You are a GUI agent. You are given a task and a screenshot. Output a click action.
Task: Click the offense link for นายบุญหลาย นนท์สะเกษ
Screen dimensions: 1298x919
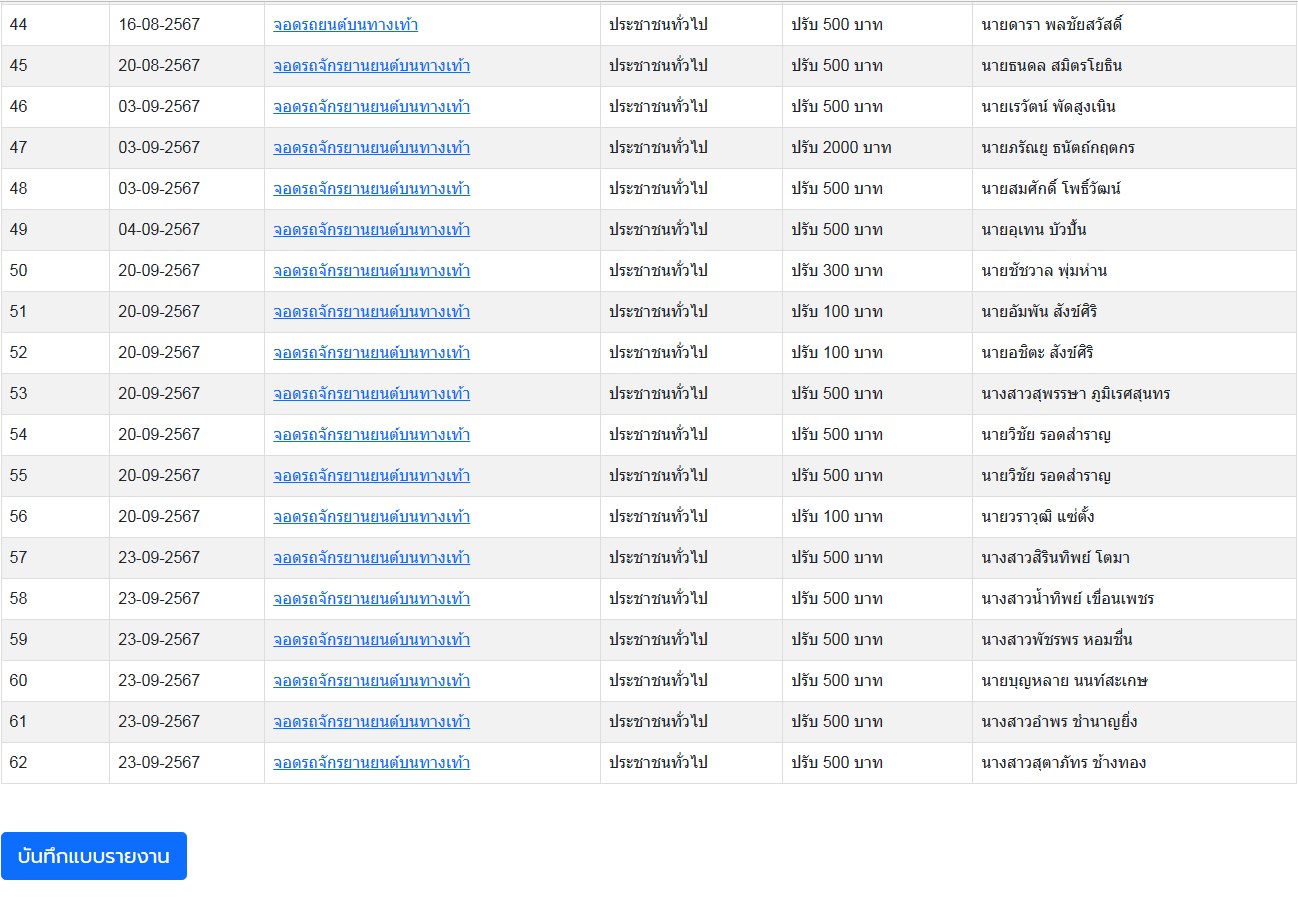371,680
